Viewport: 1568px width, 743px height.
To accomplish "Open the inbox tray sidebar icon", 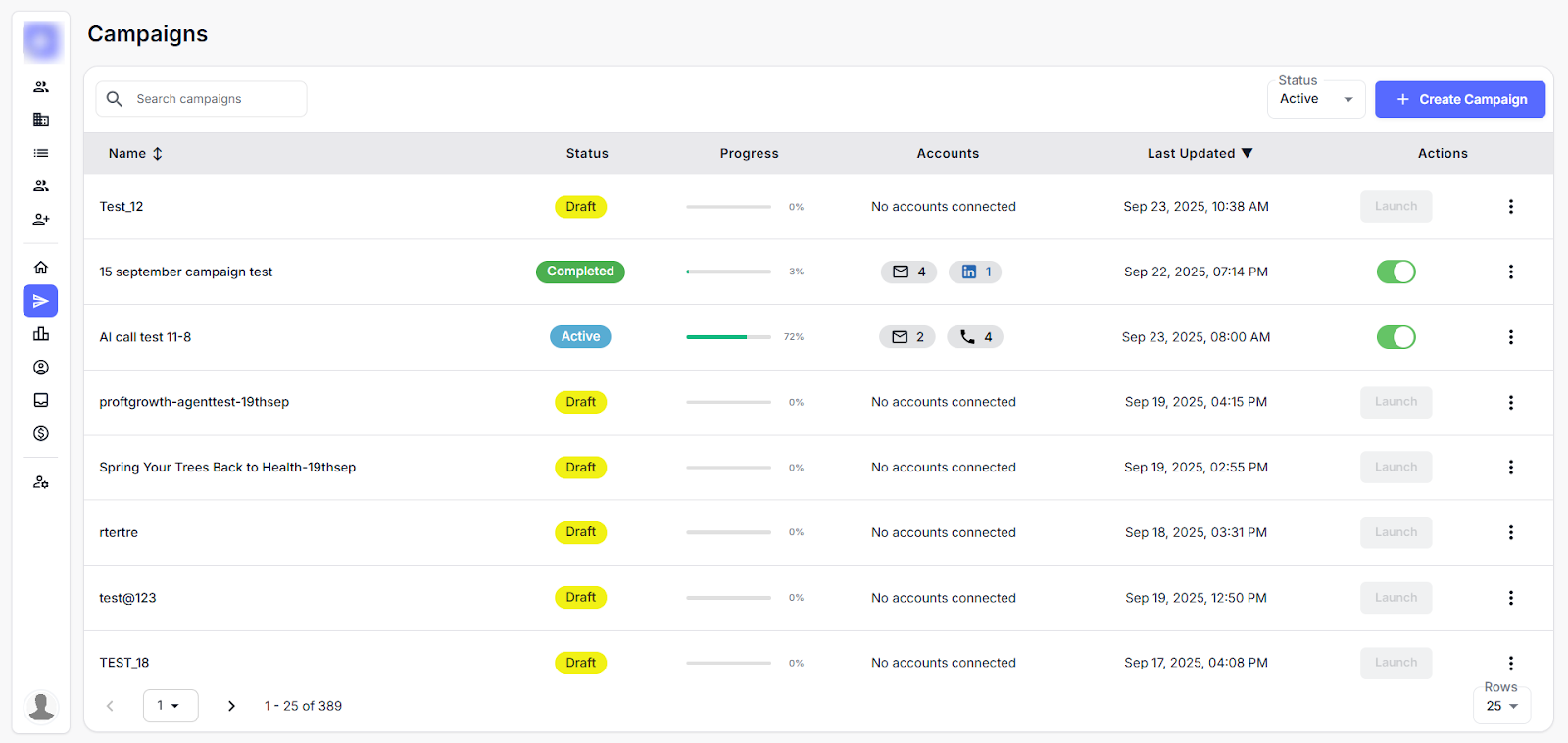I will [41, 400].
